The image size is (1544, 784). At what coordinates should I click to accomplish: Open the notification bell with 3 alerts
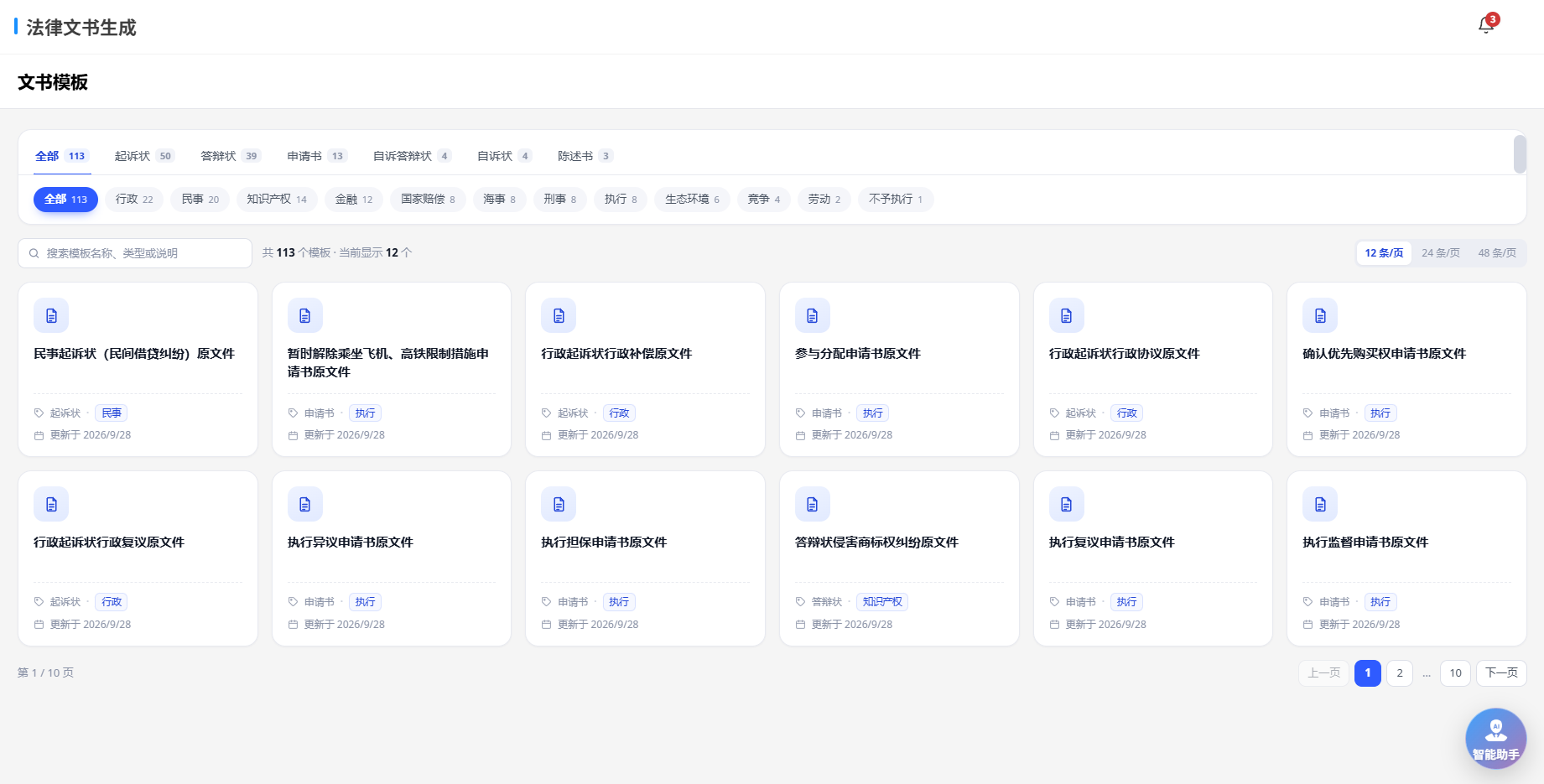pyautogui.click(x=1486, y=25)
